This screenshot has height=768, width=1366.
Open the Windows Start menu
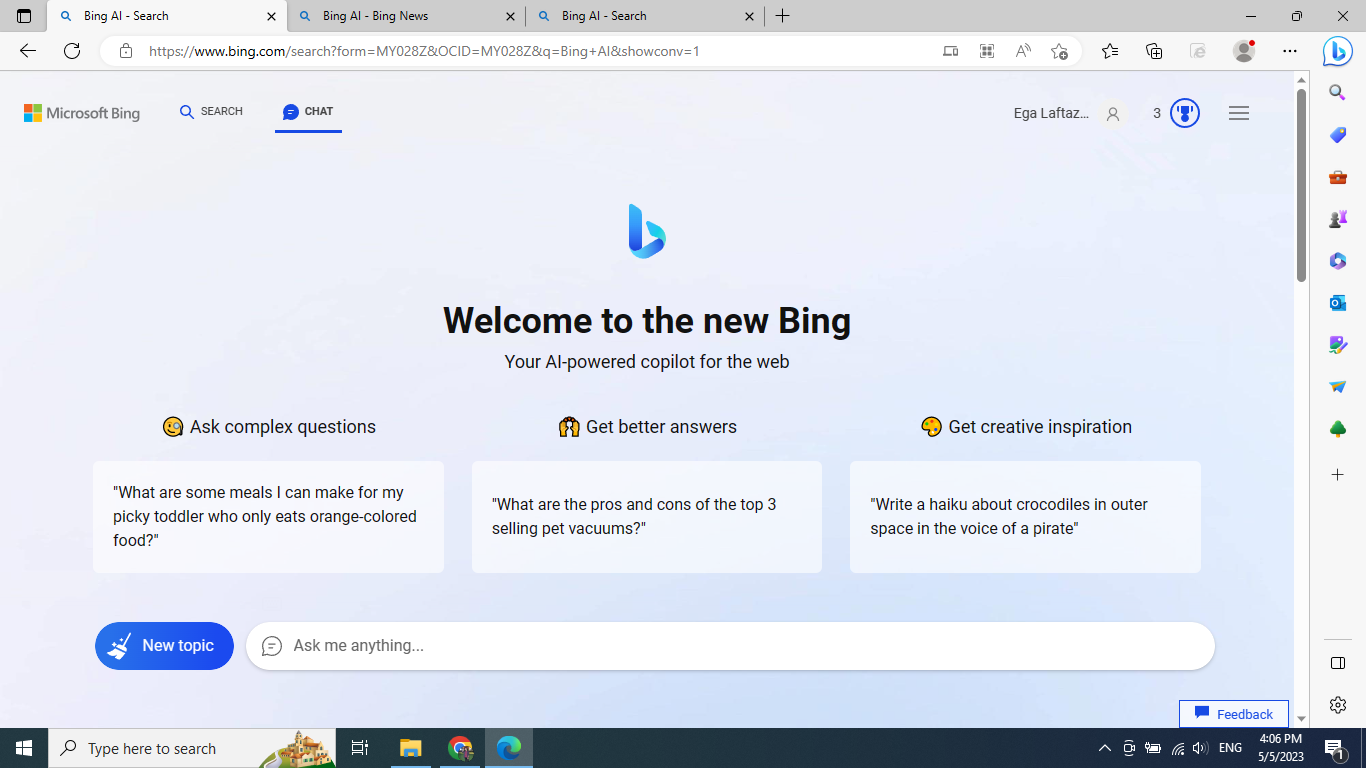24,748
